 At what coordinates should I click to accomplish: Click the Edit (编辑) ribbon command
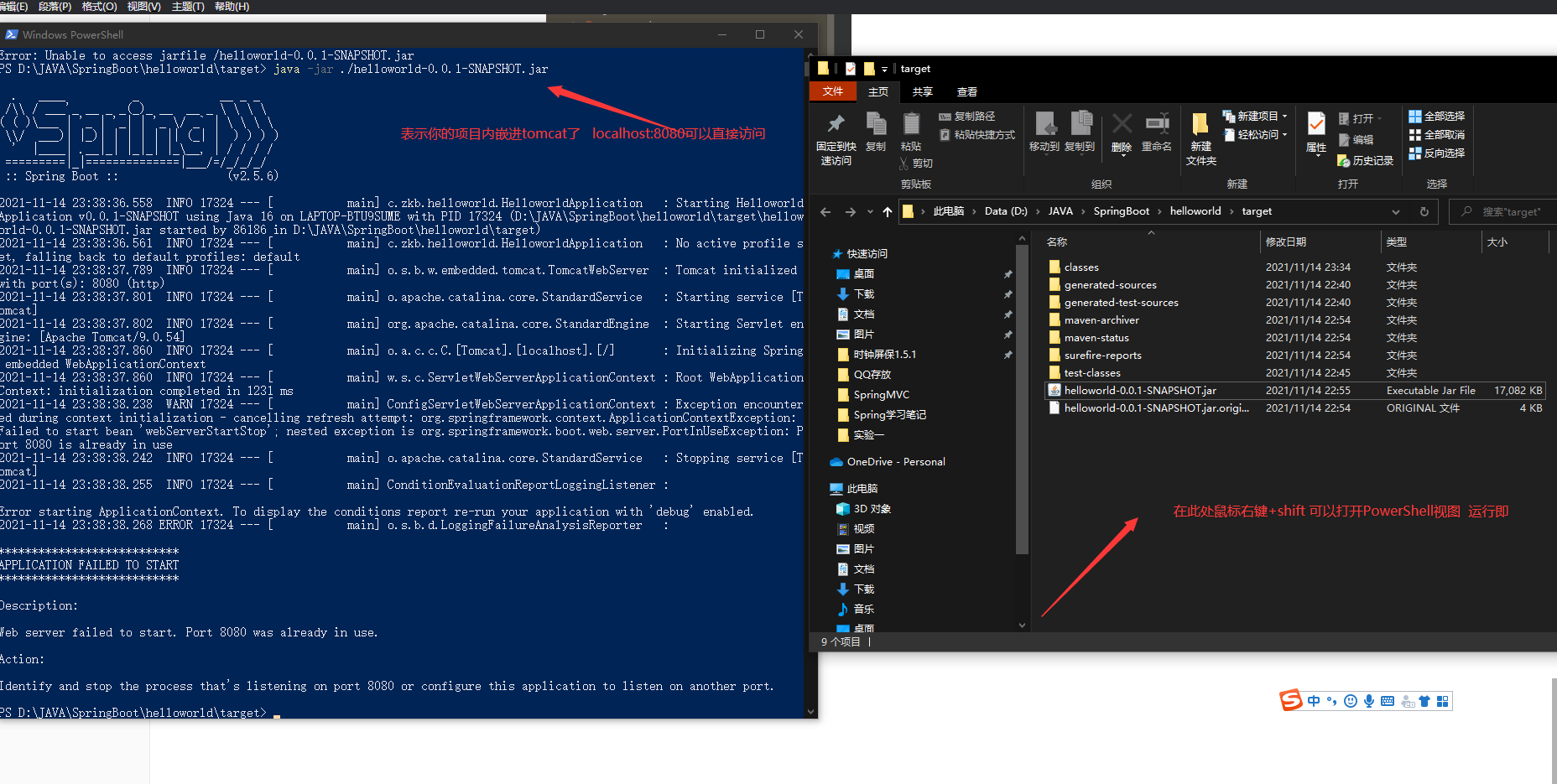point(1356,140)
